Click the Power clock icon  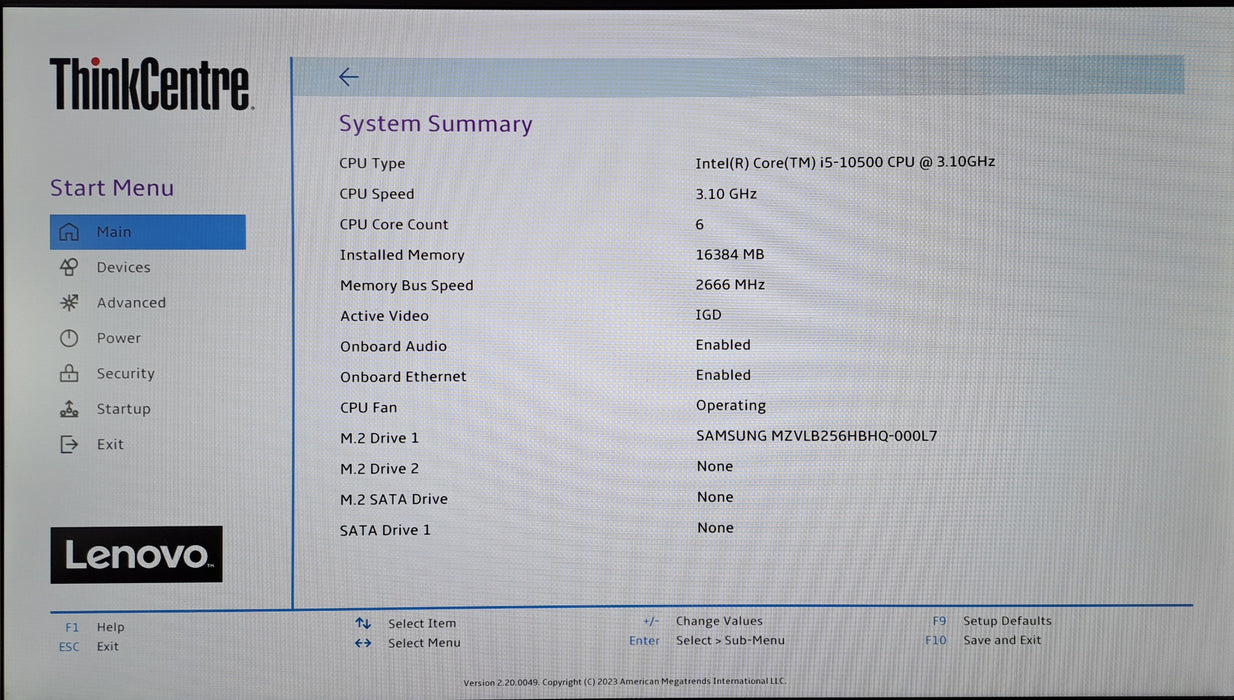click(69, 338)
